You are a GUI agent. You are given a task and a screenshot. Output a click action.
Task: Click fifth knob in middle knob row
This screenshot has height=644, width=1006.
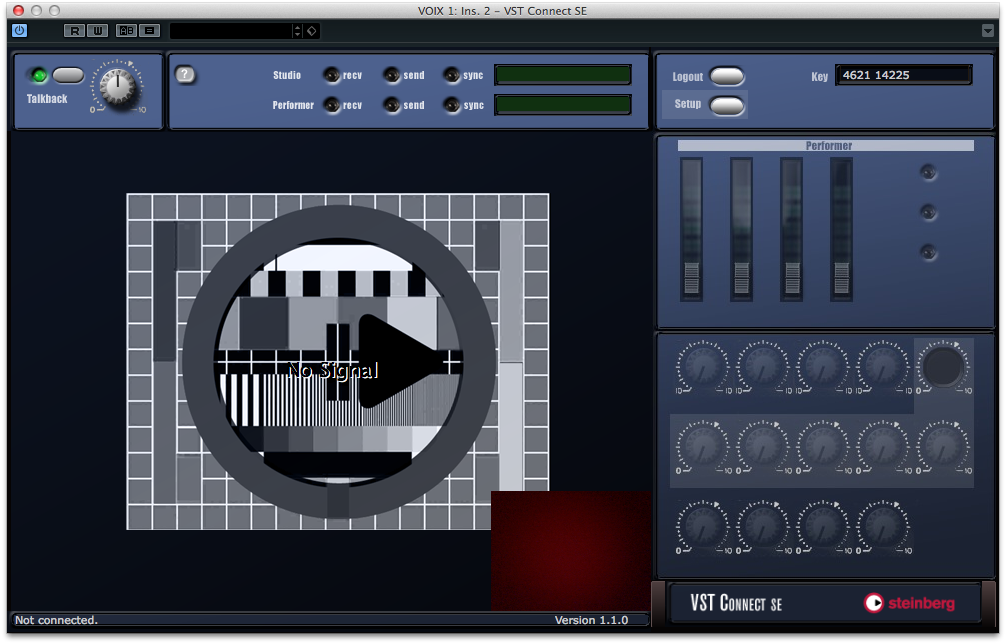pos(943,446)
